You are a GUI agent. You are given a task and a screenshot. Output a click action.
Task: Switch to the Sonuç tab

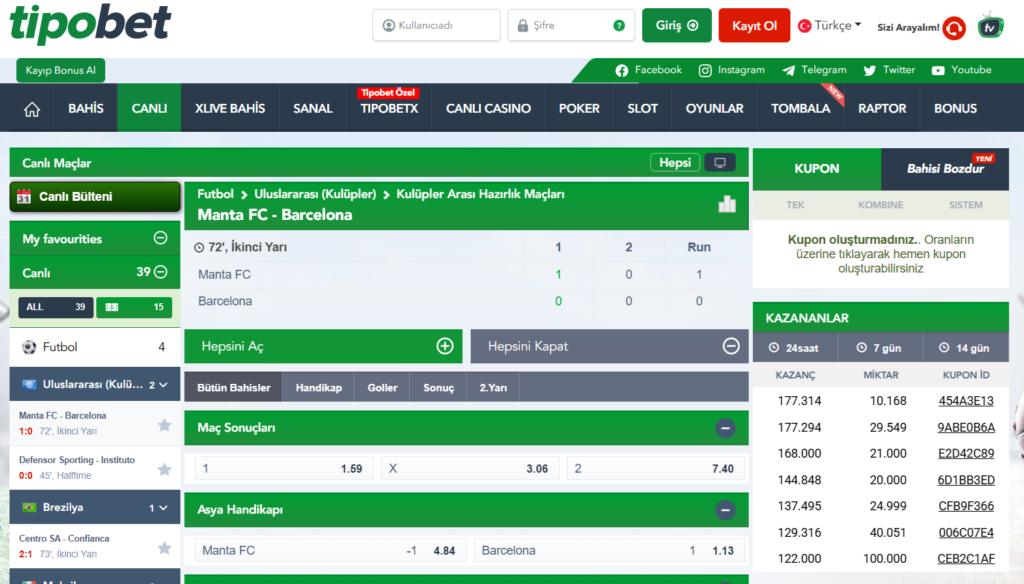coord(438,387)
